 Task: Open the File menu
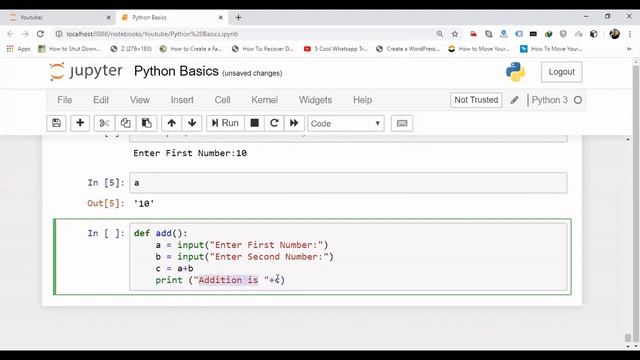tap(64, 100)
